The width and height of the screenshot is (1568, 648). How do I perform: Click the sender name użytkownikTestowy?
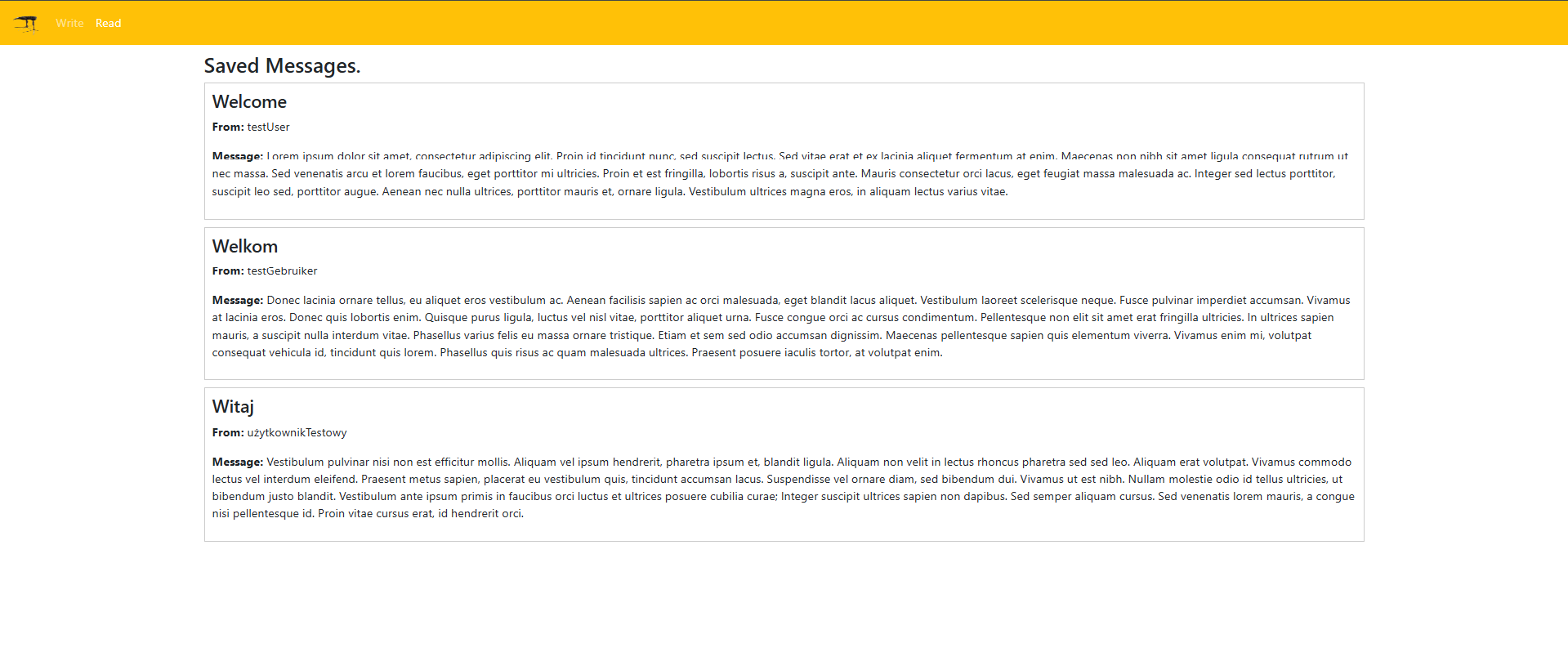[x=297, y=432]
